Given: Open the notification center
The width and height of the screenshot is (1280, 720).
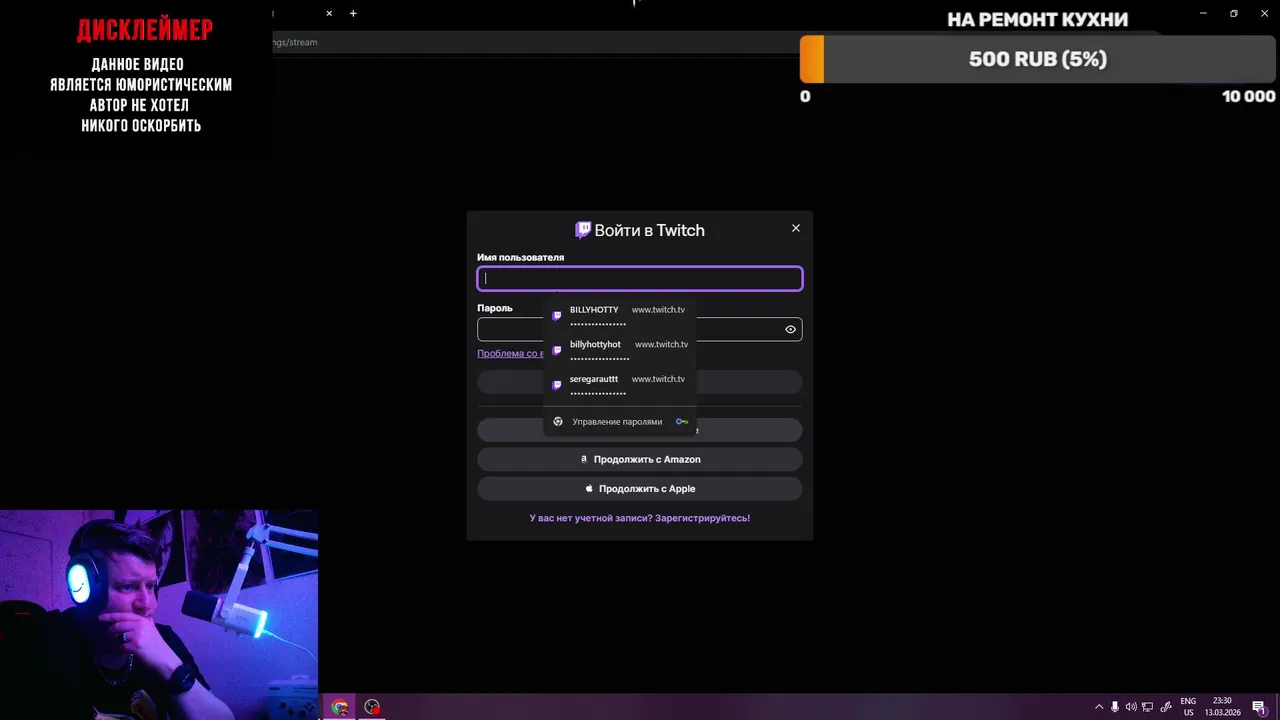Looking at the screenshot, I should pyautogui.click(x=1259, y=707).
